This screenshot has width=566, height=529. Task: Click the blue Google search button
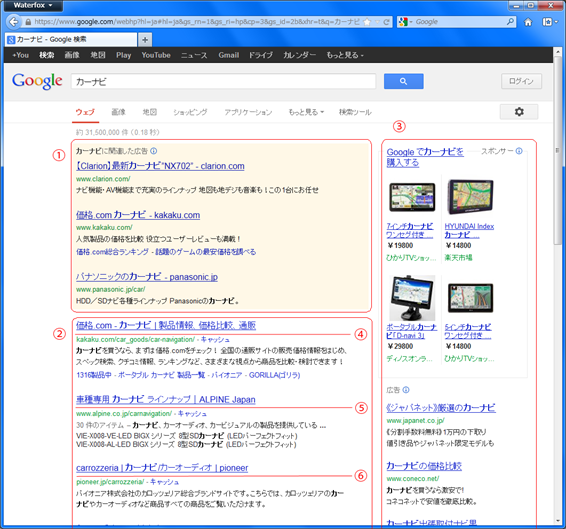click(404, 81)
